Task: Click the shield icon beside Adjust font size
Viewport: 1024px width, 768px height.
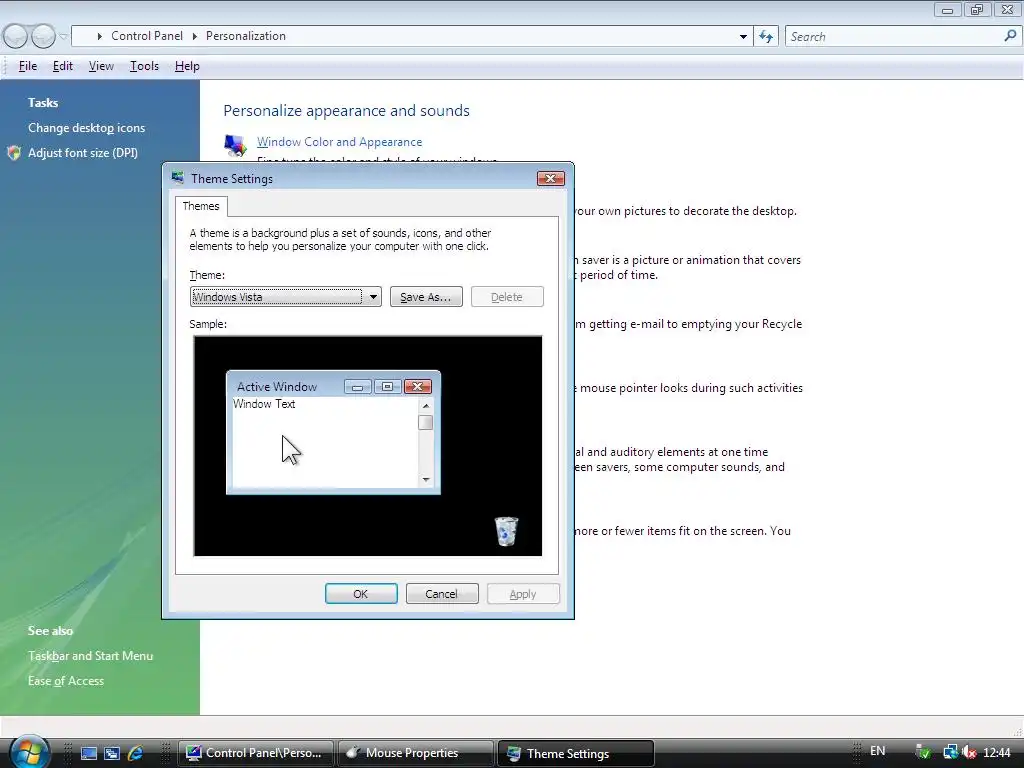Action: tap(14, 153)
